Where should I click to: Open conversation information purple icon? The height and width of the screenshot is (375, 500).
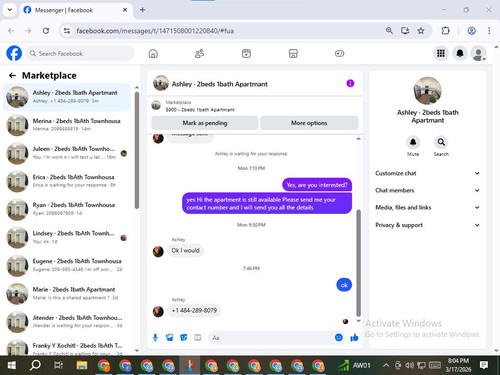(350, 83)
